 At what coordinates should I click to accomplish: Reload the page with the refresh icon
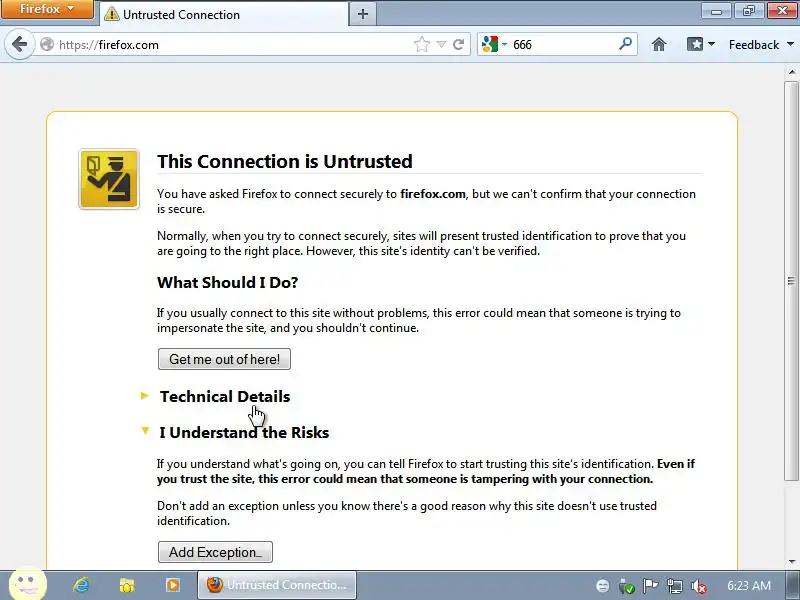click(459, 44)
